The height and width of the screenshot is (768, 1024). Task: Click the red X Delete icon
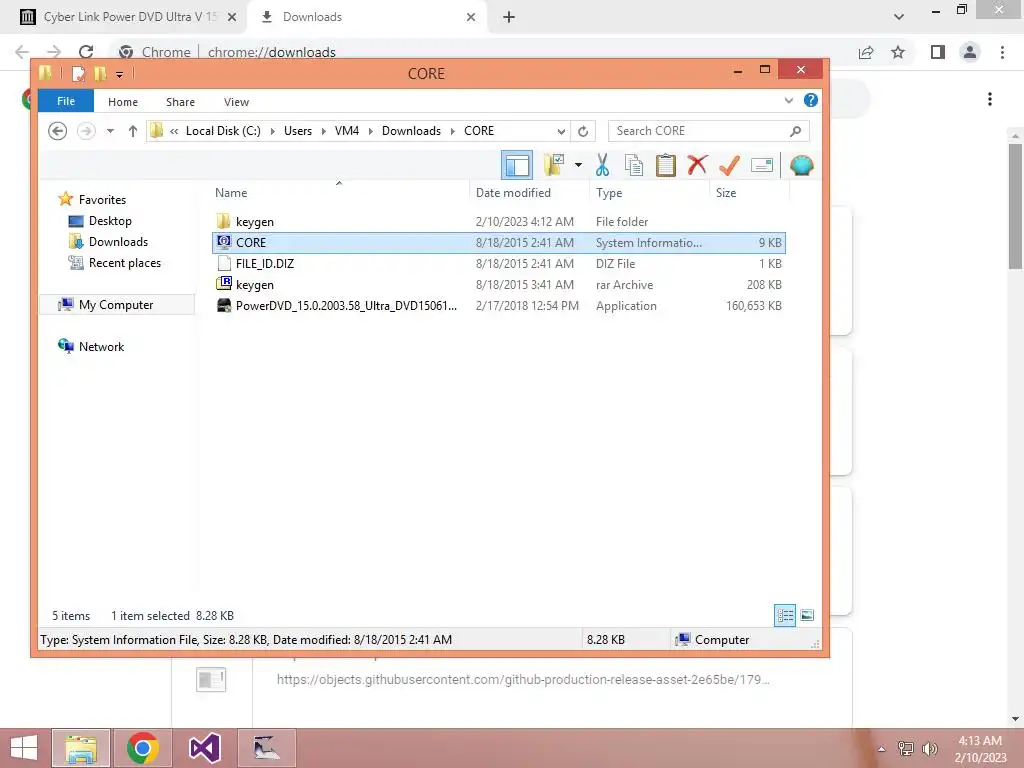pos(697,165)
